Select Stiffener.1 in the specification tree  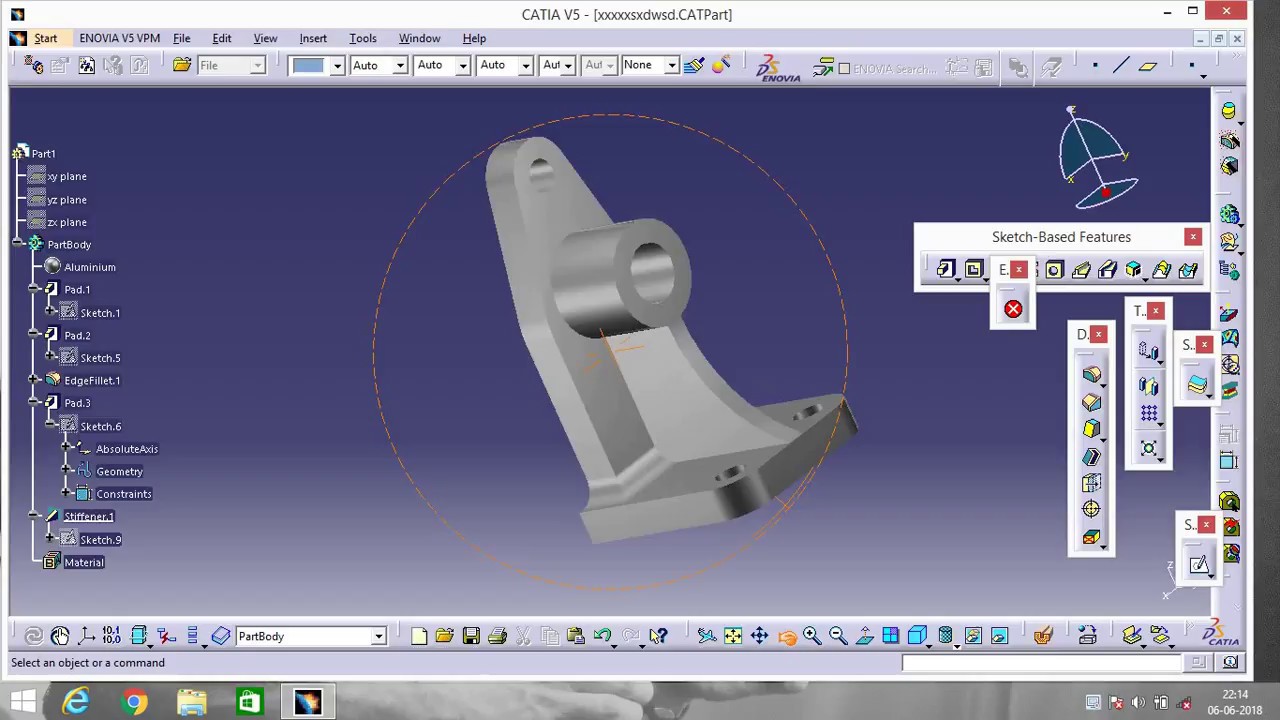pos(89,516)
